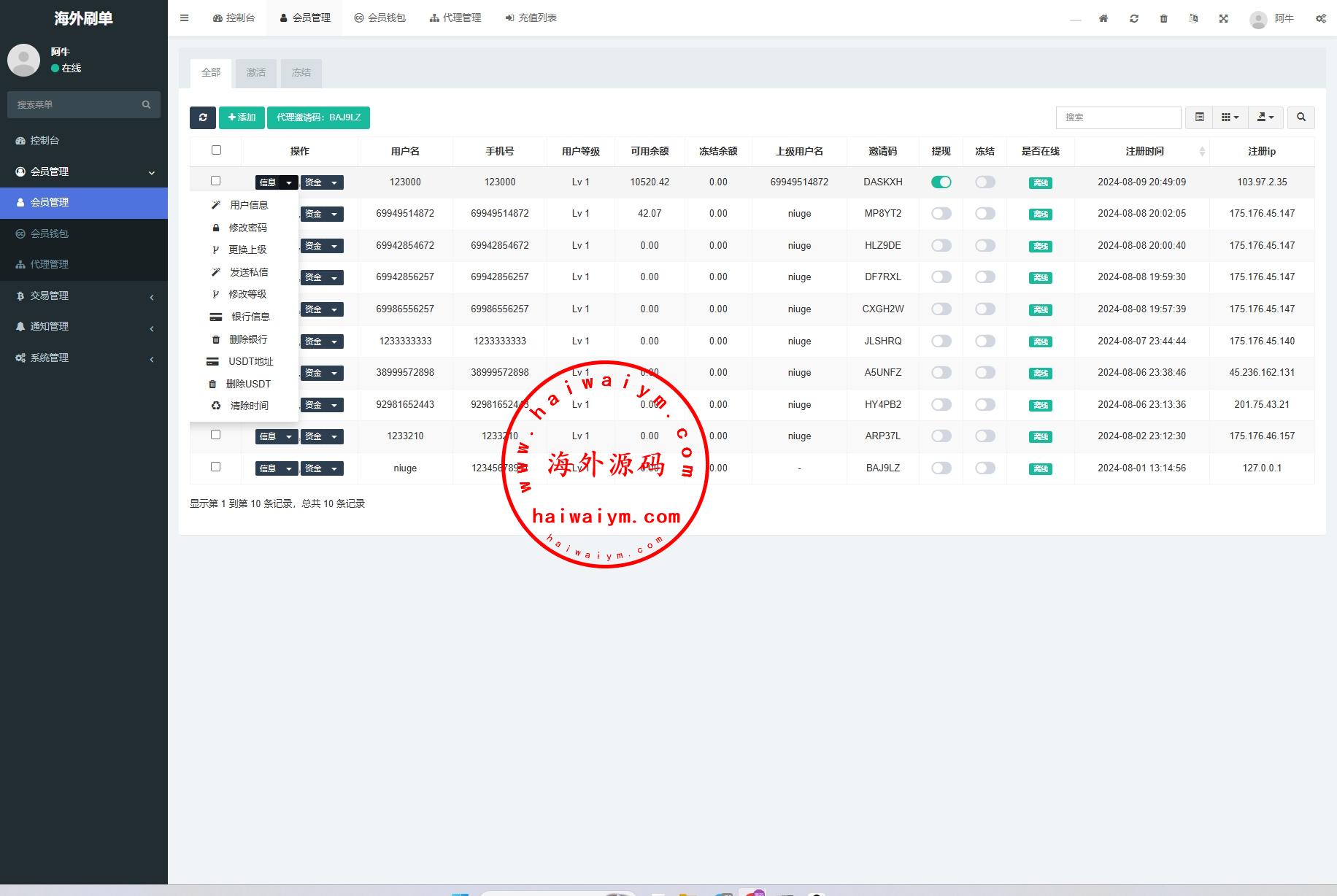
Task: Toggle fullscreen with the expand arrows icon
Action: [1223, 18]
